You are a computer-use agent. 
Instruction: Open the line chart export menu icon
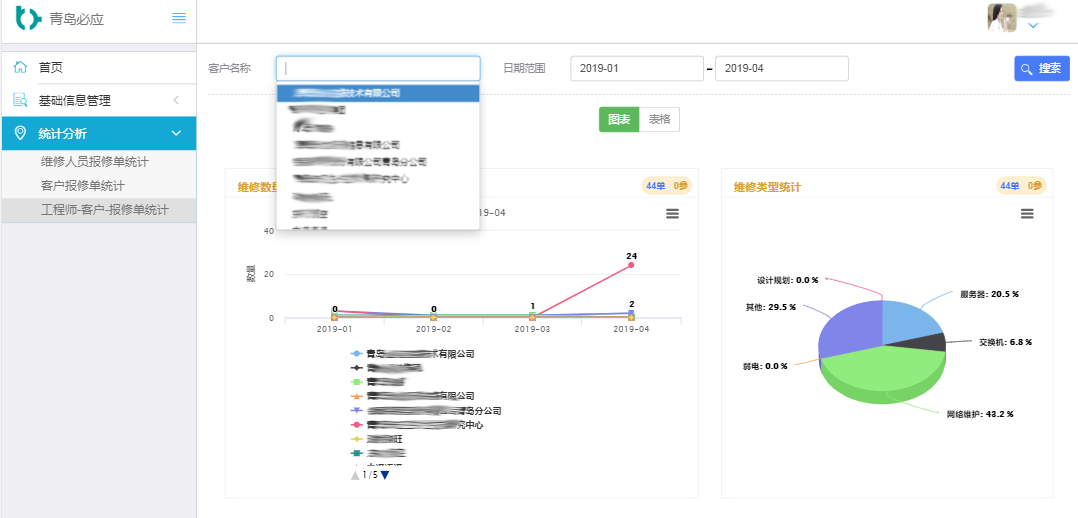[x=672, y=214]
